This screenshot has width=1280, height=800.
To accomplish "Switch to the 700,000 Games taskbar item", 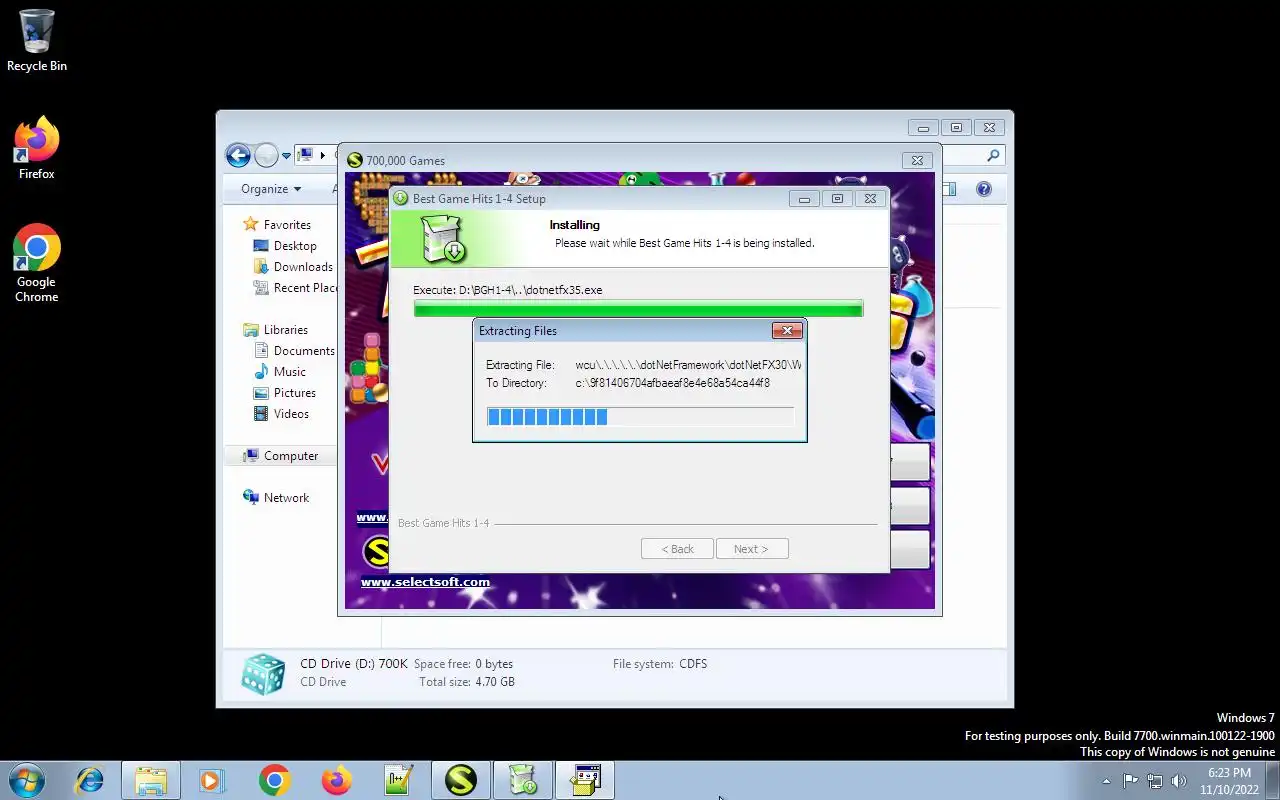I will [461, 780].
